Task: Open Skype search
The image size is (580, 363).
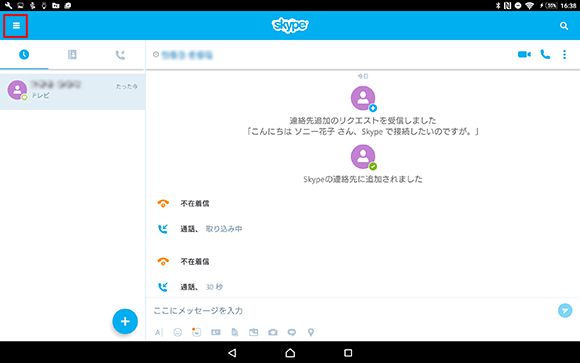Action: [x=564, y=26]
